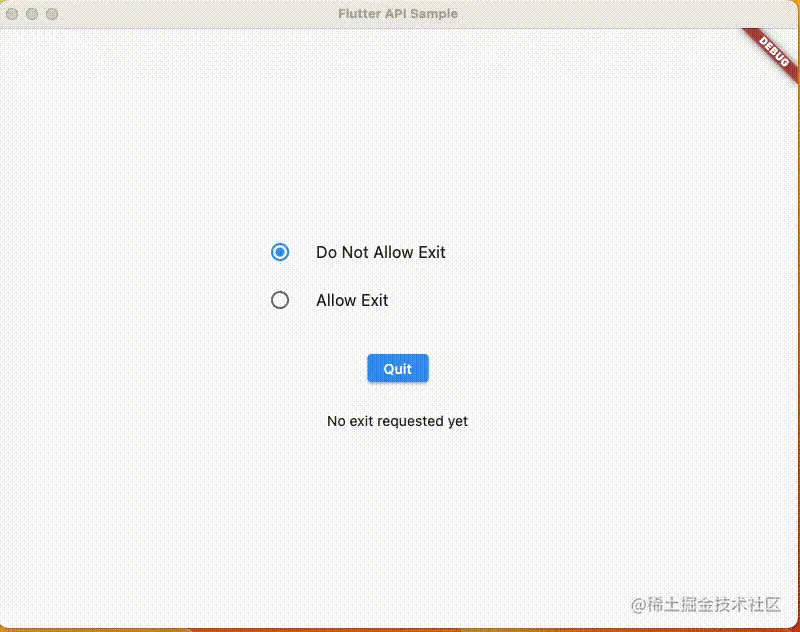800x632 pixels.
Task: Tap the filled circle beside 'Do Not Allow Exit'
Action: coord(280,252)
